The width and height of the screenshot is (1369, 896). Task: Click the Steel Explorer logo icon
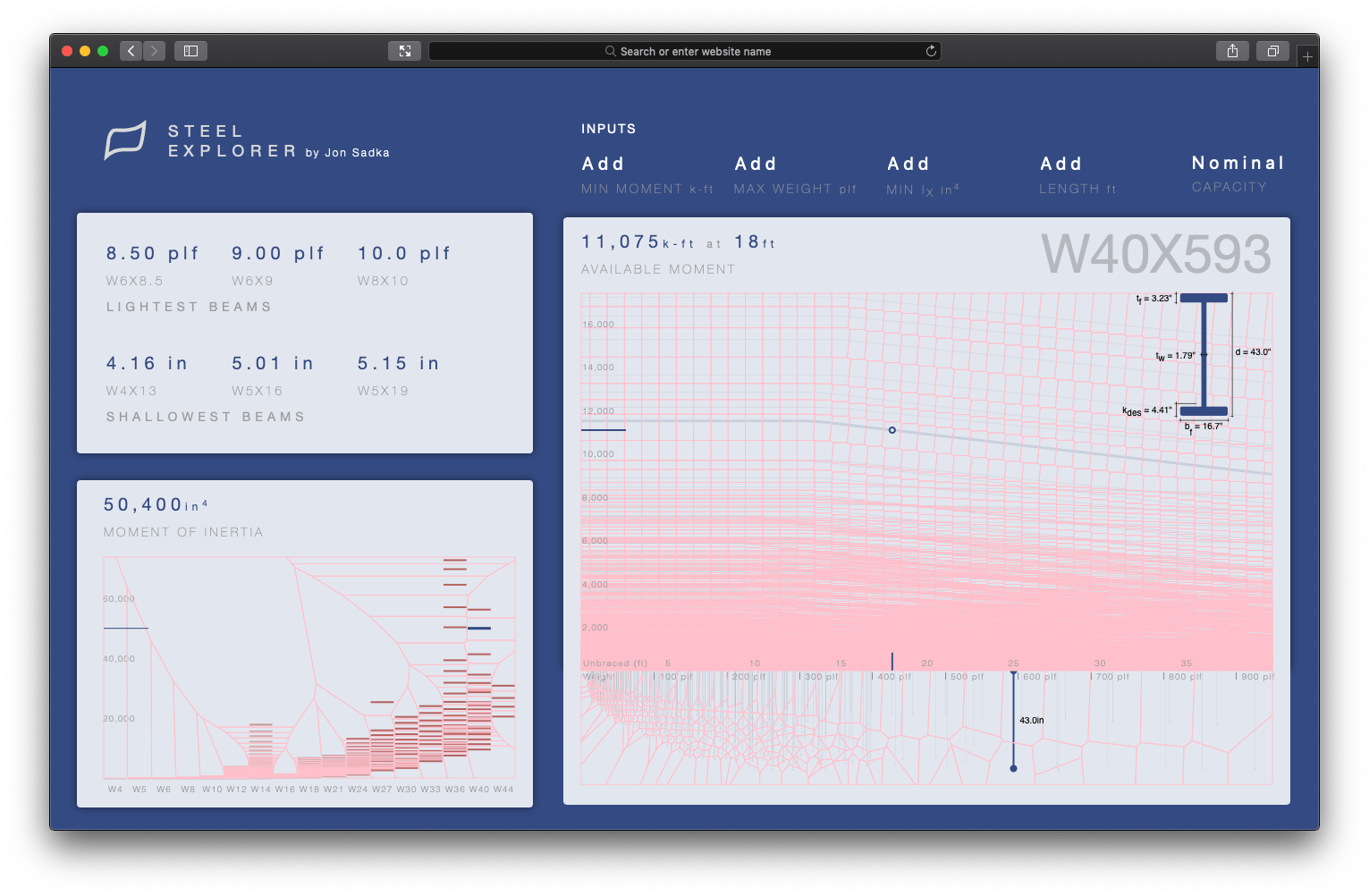coord(125,140)
